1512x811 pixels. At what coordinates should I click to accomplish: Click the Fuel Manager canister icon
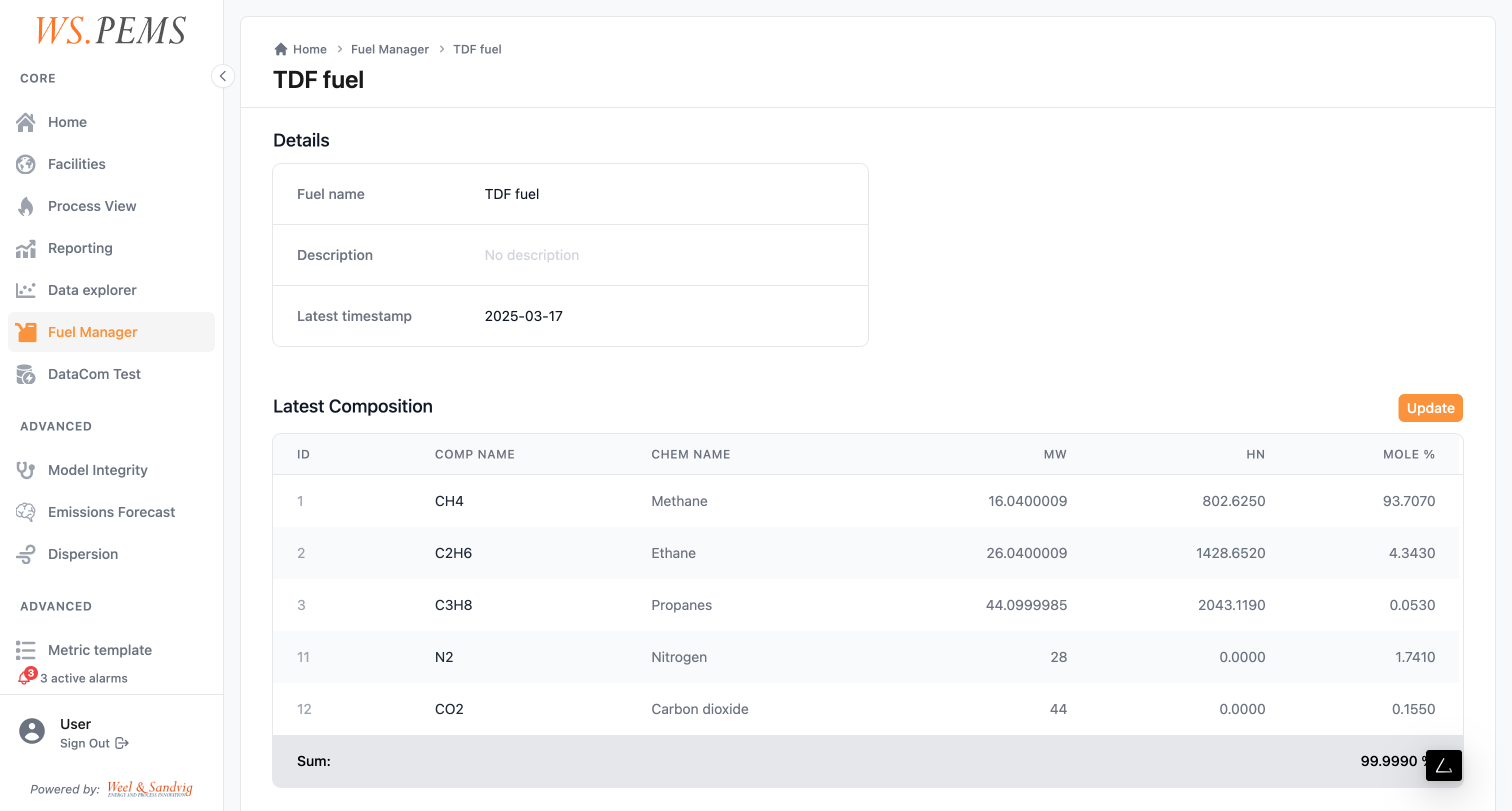[26, 332]
